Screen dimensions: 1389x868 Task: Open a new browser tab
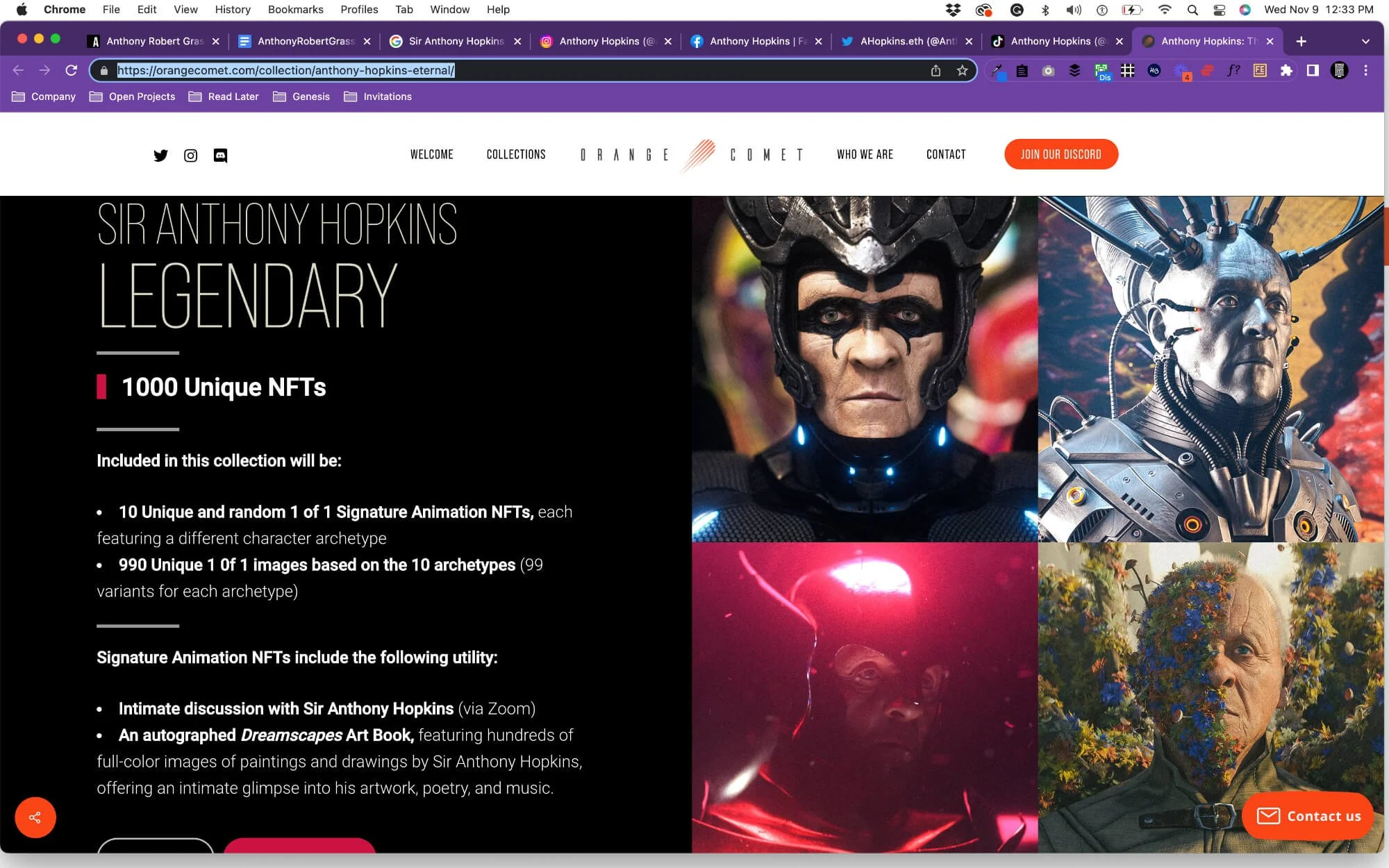pyautogui.click(x=1301, y=41)
